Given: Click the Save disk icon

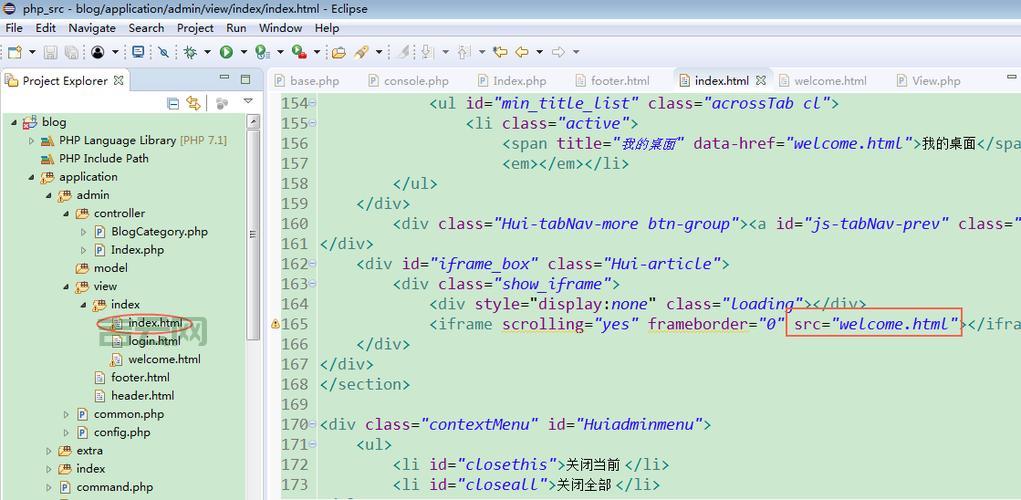Looking at the screenshot, I should tap(50, 52).
